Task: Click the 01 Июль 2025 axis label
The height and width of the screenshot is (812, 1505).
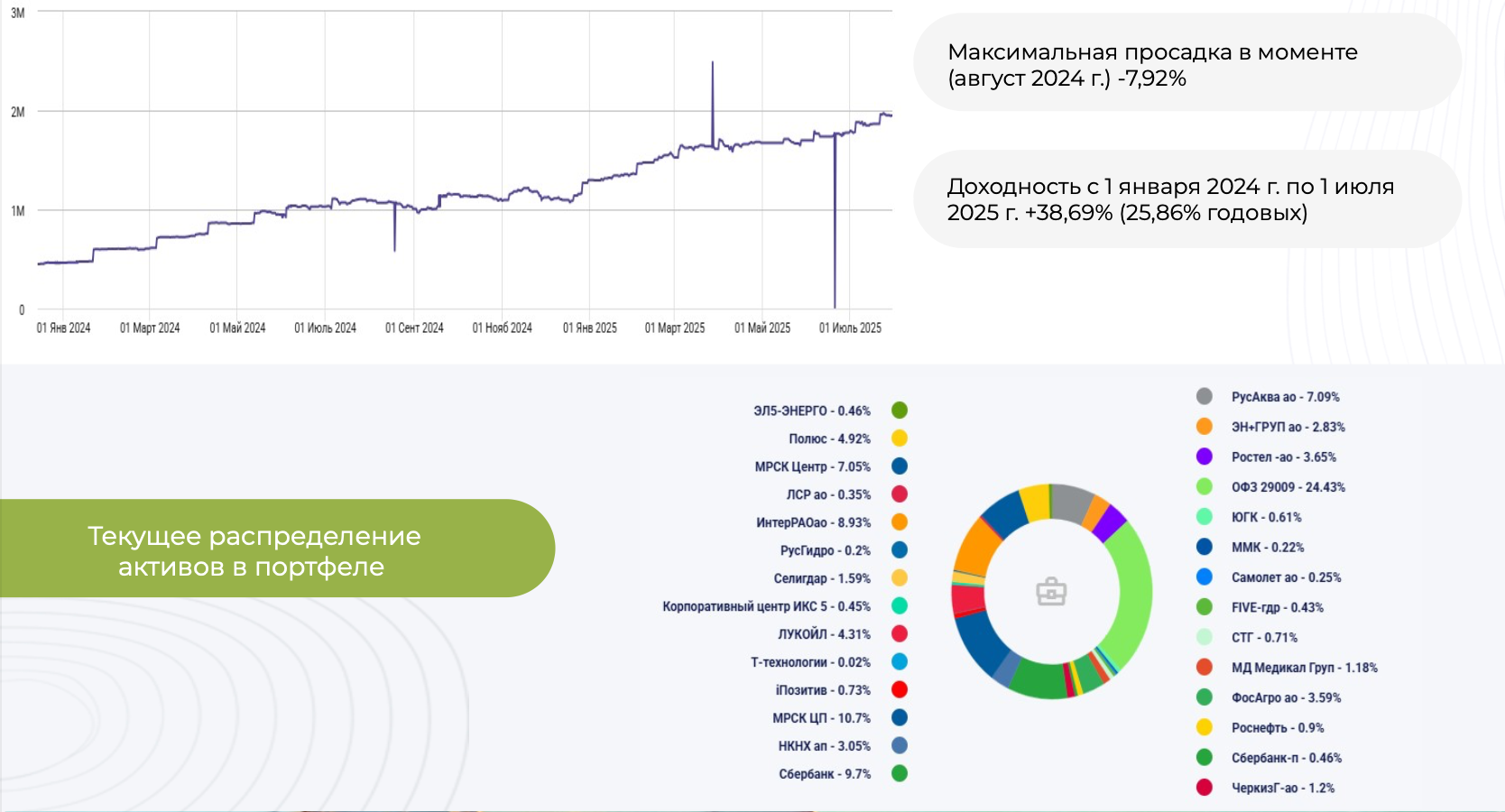Action: pyautogui.click(x=850, y=328)
